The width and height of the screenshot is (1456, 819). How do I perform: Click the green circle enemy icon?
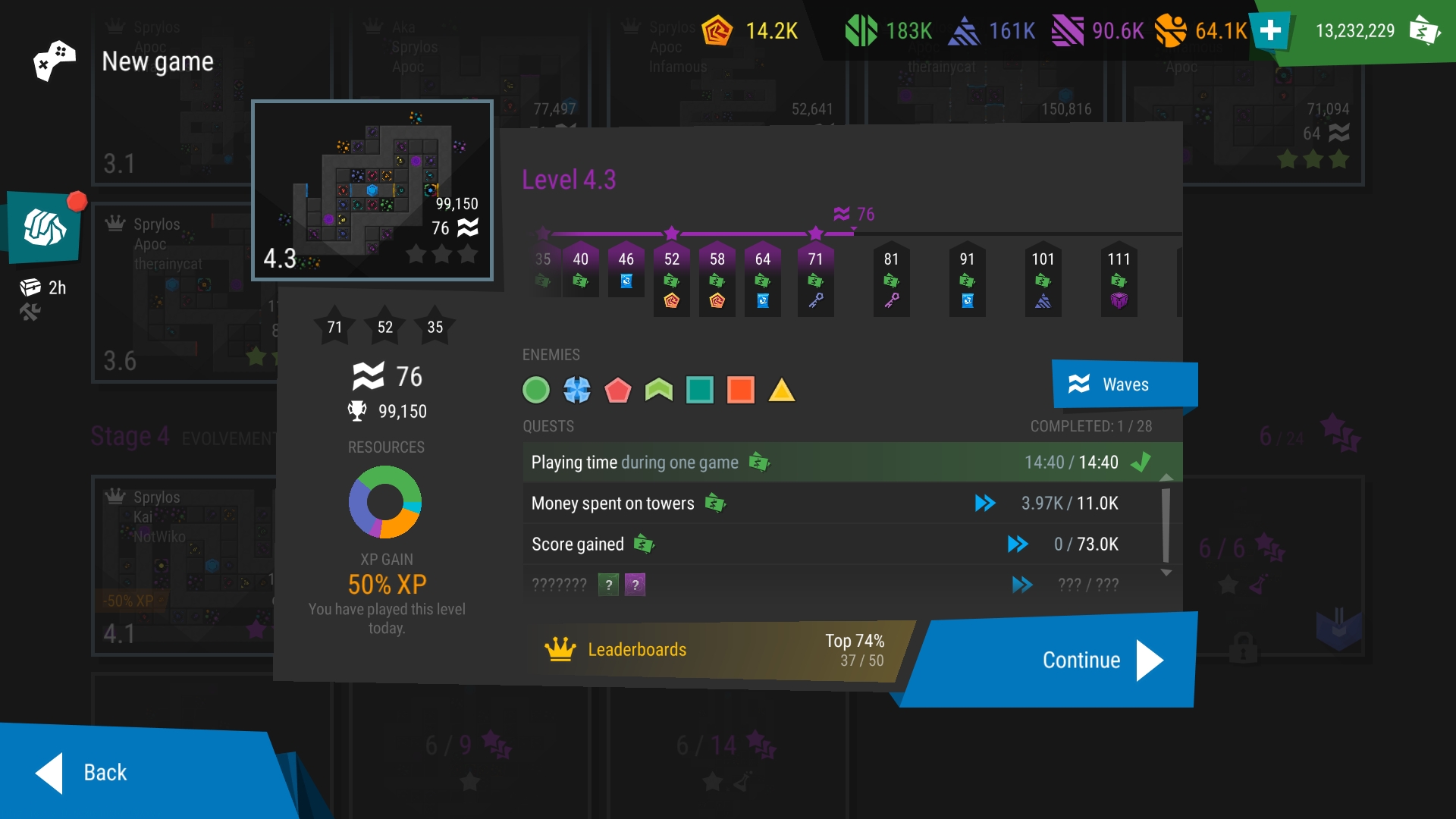click(536, 390)
